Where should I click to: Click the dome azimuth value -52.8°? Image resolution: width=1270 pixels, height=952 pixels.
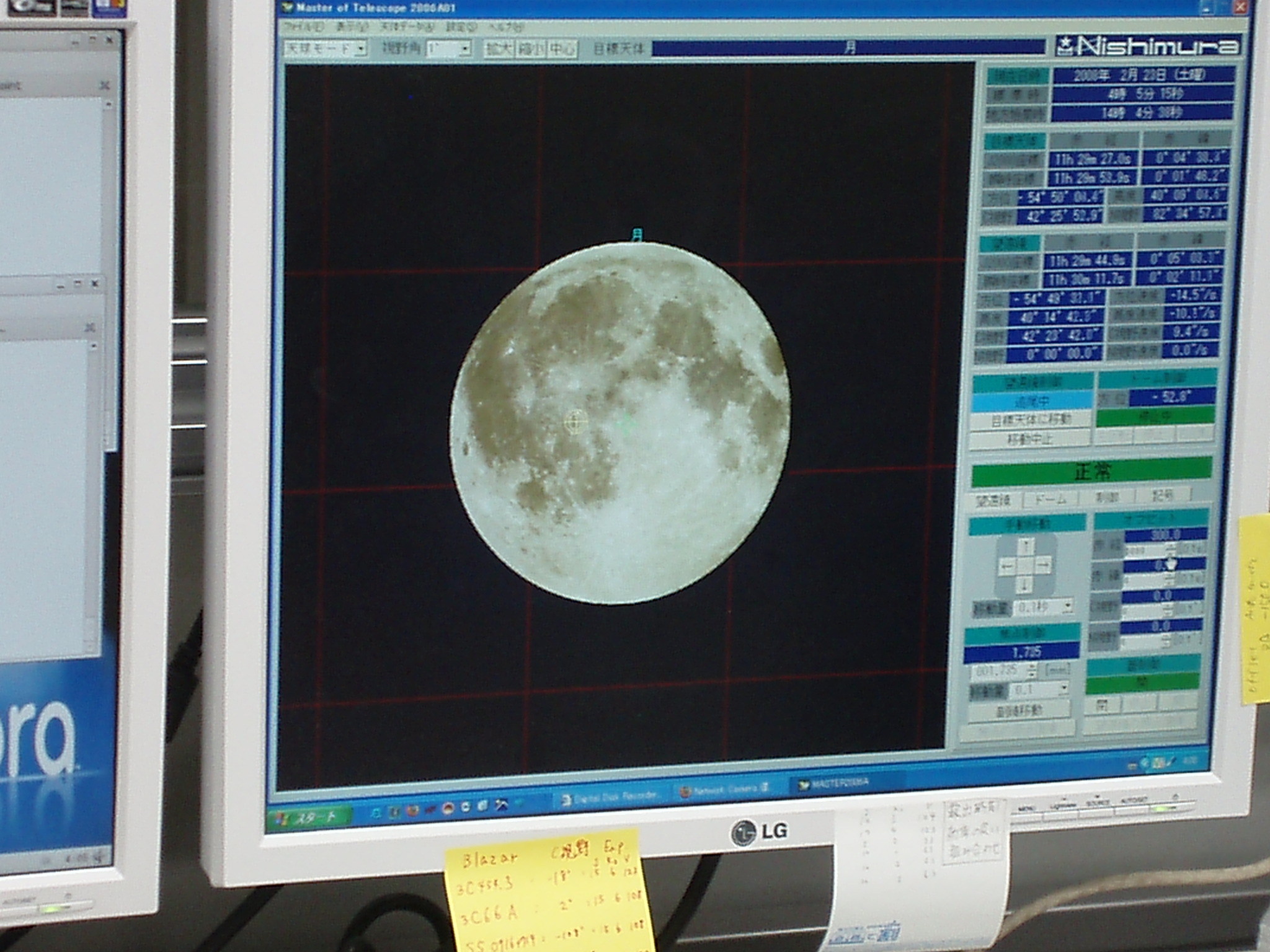(1173, 397)
